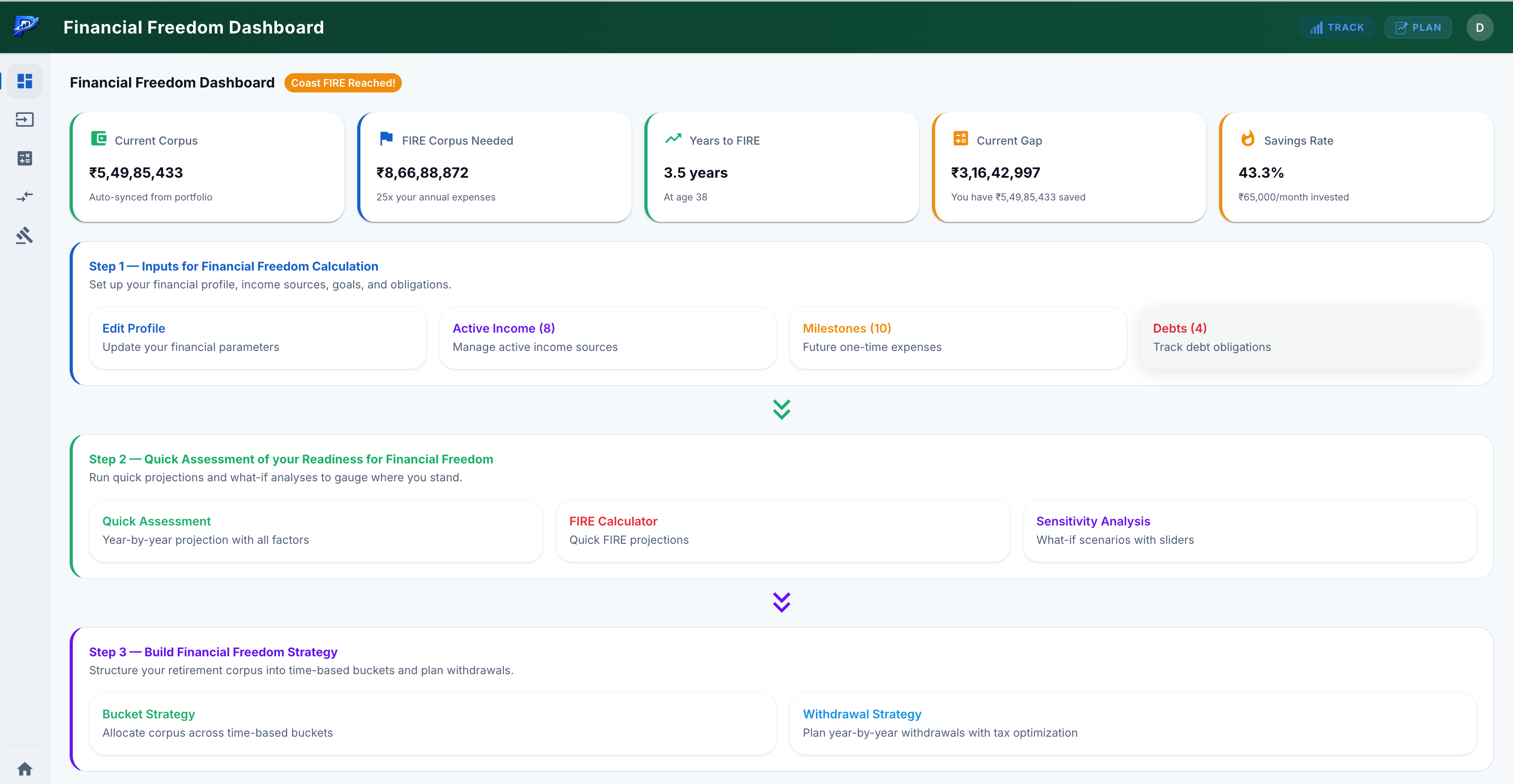Open user avatar D menu
This screenshot has height=784, width=1513.
tap(1479, 27)
